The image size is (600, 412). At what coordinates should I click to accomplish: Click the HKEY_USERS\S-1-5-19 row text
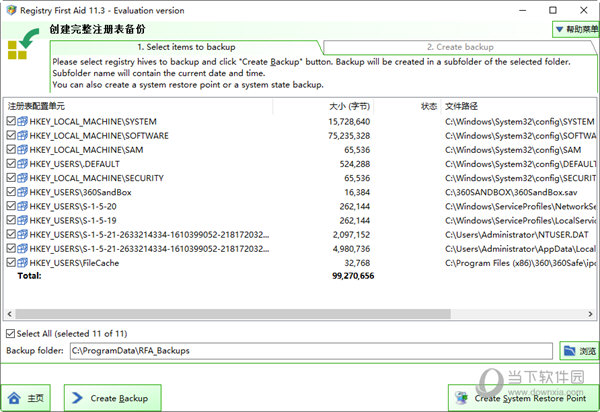(73, 221)
